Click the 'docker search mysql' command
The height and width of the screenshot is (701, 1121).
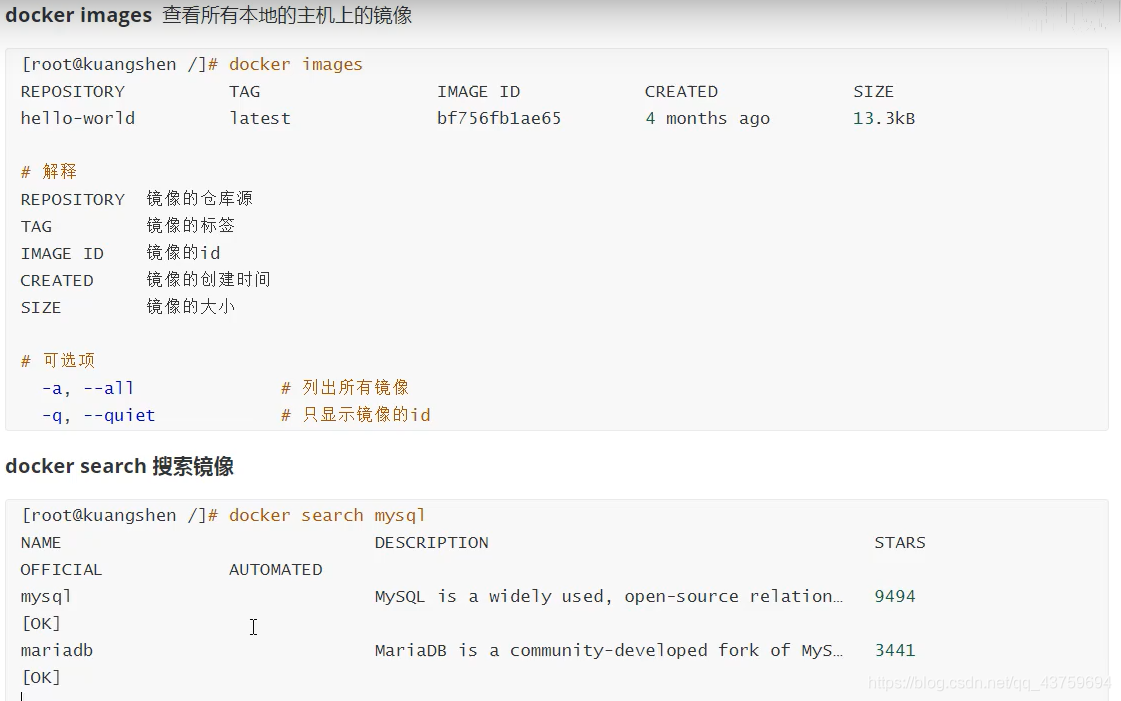point(327,515)
